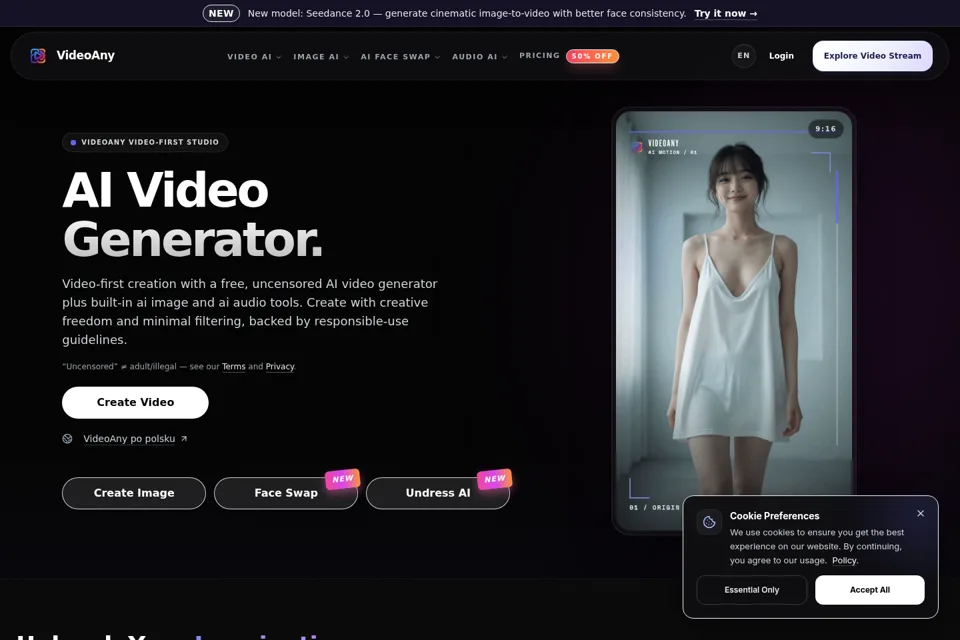Click the announcement text about Seedance 2.0
Image resolution: width=960 pixels, height=640 pixels.
[x=467, y=13]
